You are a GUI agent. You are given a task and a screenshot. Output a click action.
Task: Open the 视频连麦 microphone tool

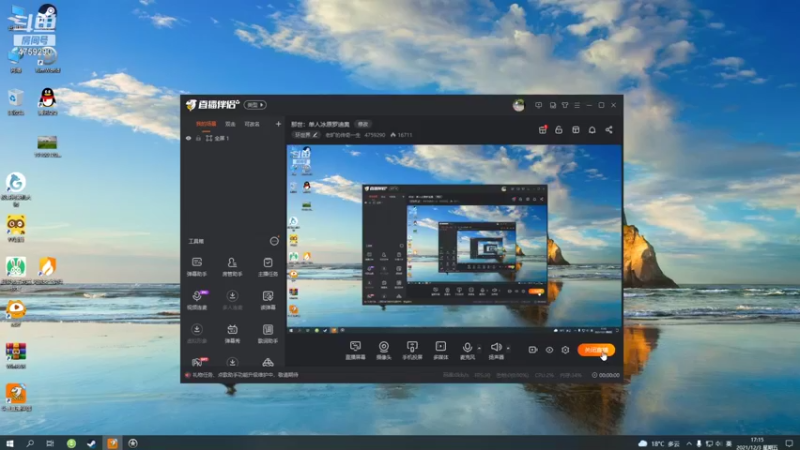(x=197, y=300)
